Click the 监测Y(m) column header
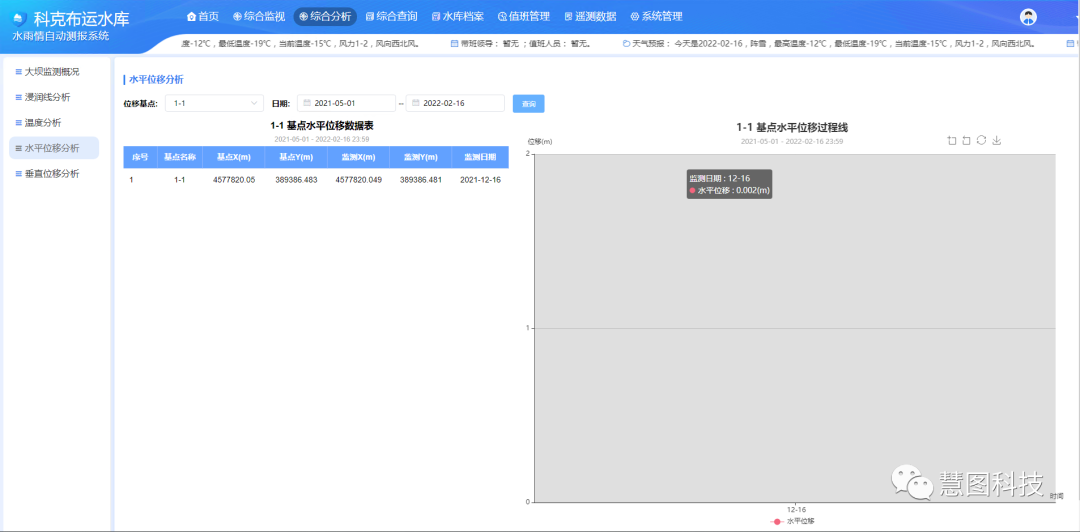Screen dimensions: 1080x532 (x=421, y=157)
